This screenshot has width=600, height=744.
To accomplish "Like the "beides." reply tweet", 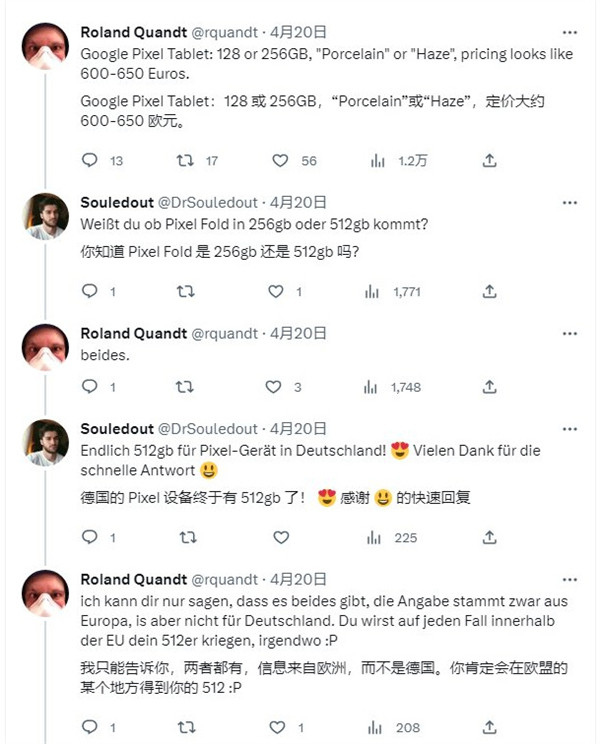I will [273, 386].
